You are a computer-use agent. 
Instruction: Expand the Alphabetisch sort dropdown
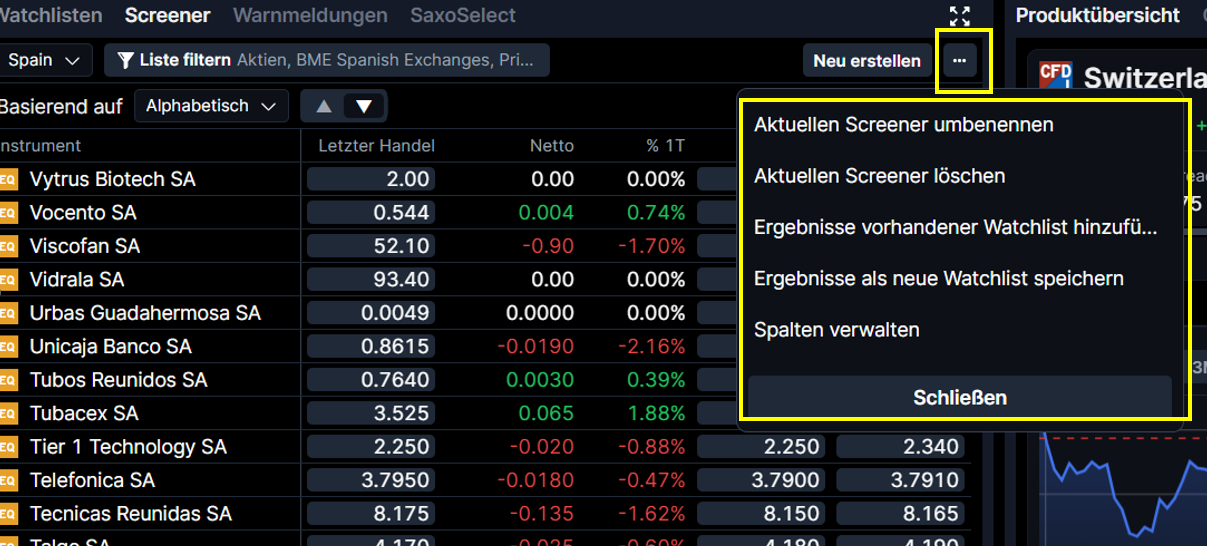(x=210, y=106)
